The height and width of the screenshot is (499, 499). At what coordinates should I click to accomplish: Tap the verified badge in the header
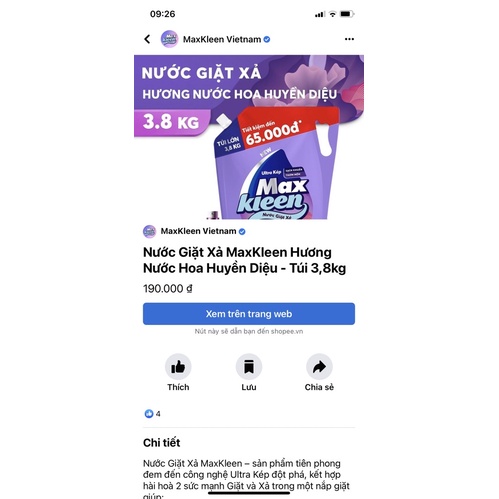[267, 39]
